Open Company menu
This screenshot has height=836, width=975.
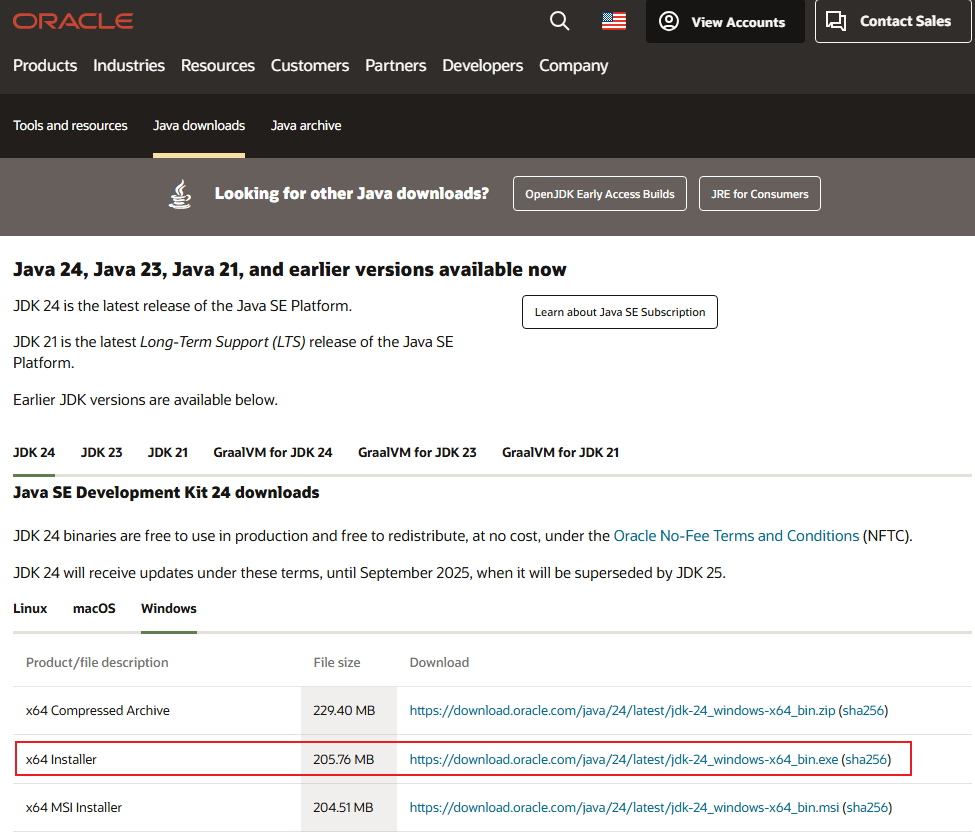tap(573, 65)
